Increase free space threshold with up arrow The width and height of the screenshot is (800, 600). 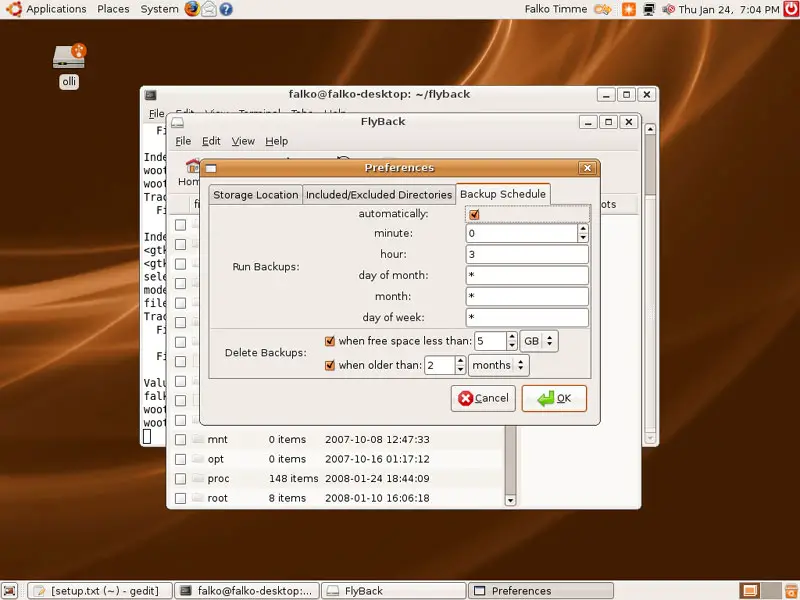pyautogui.click(x=512, y=336)
